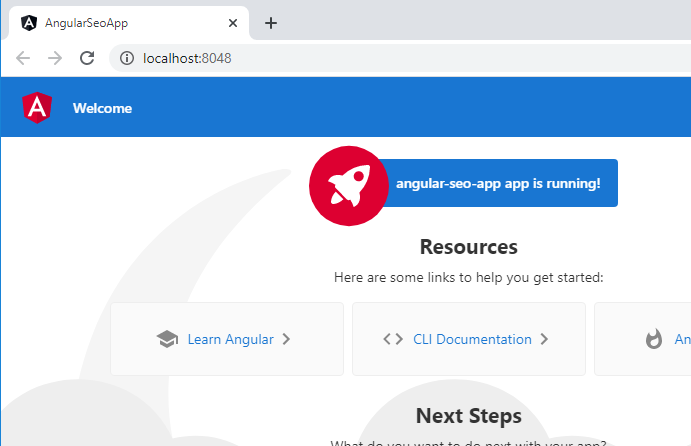The image size is (691, 446).
Task: Open the Learn Angular link
Action: point(230,339)
